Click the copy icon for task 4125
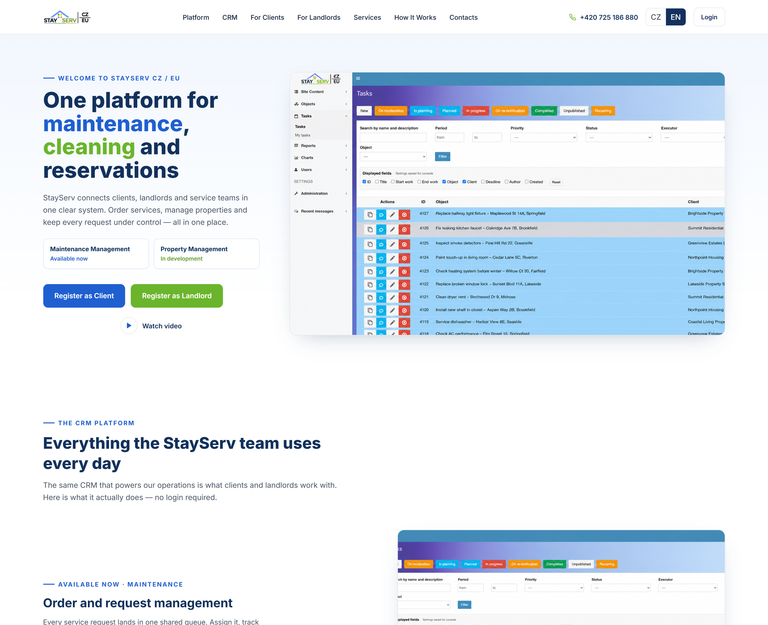The image size is (768, 625). pyautogui.click(x=370, y=244)
